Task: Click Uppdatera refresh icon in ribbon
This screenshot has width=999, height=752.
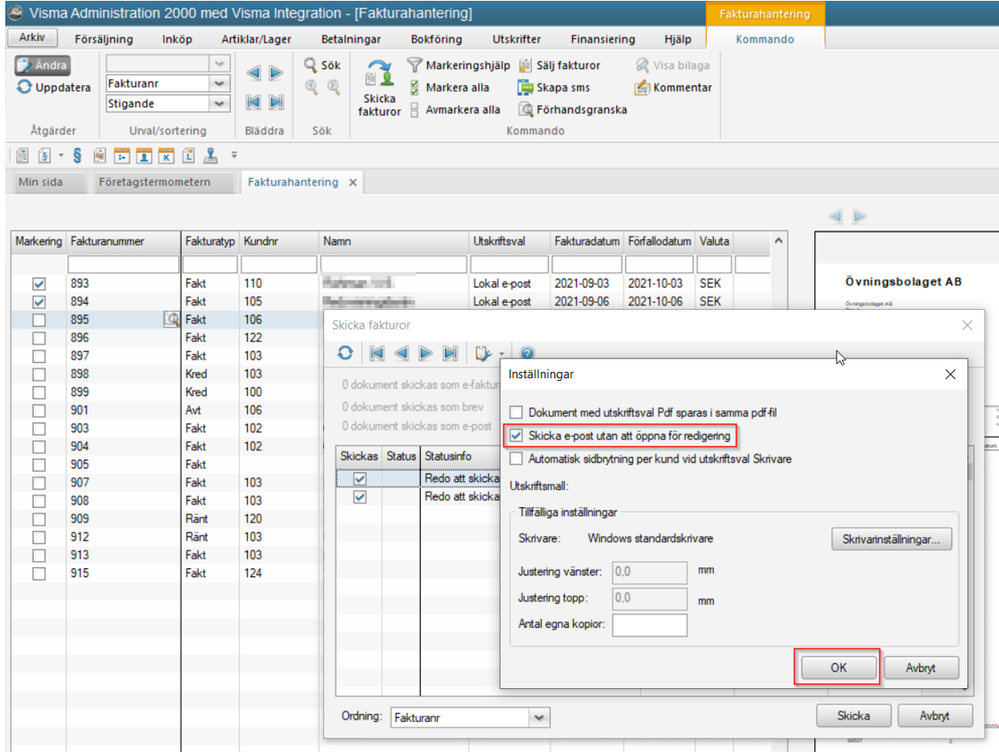Action: (24, 87)
